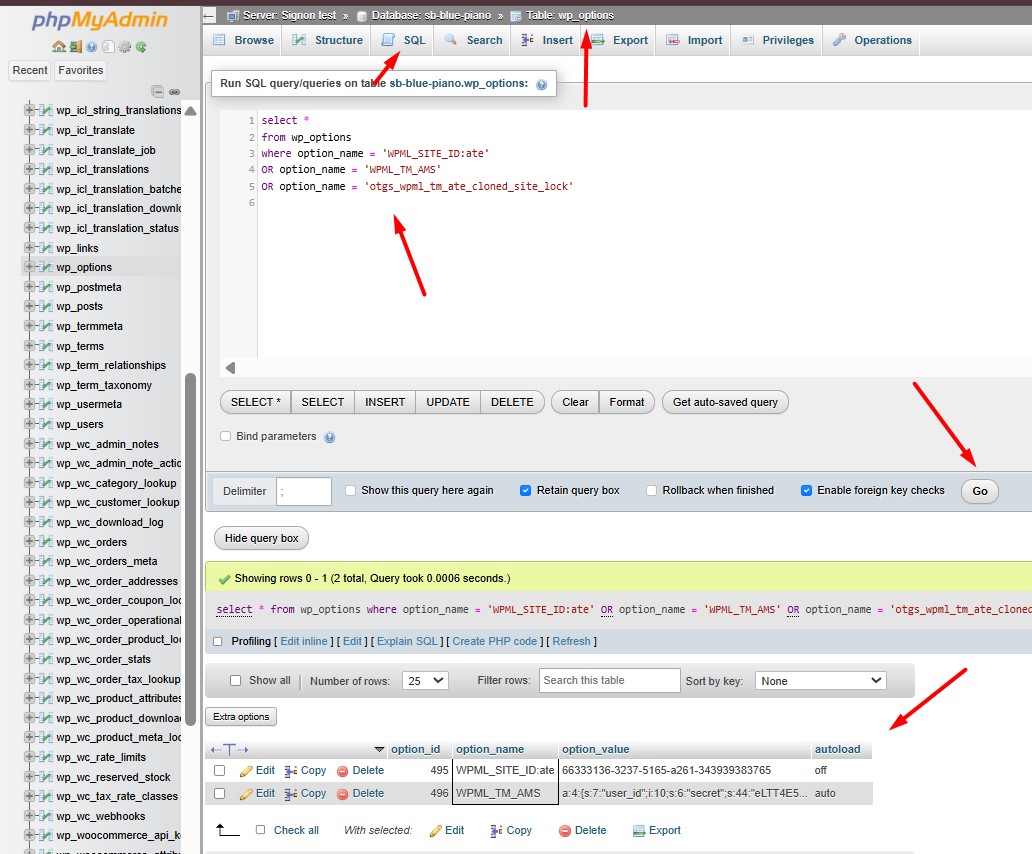
Task: Click help icon next to query title
Action: (x=541, y=84)
